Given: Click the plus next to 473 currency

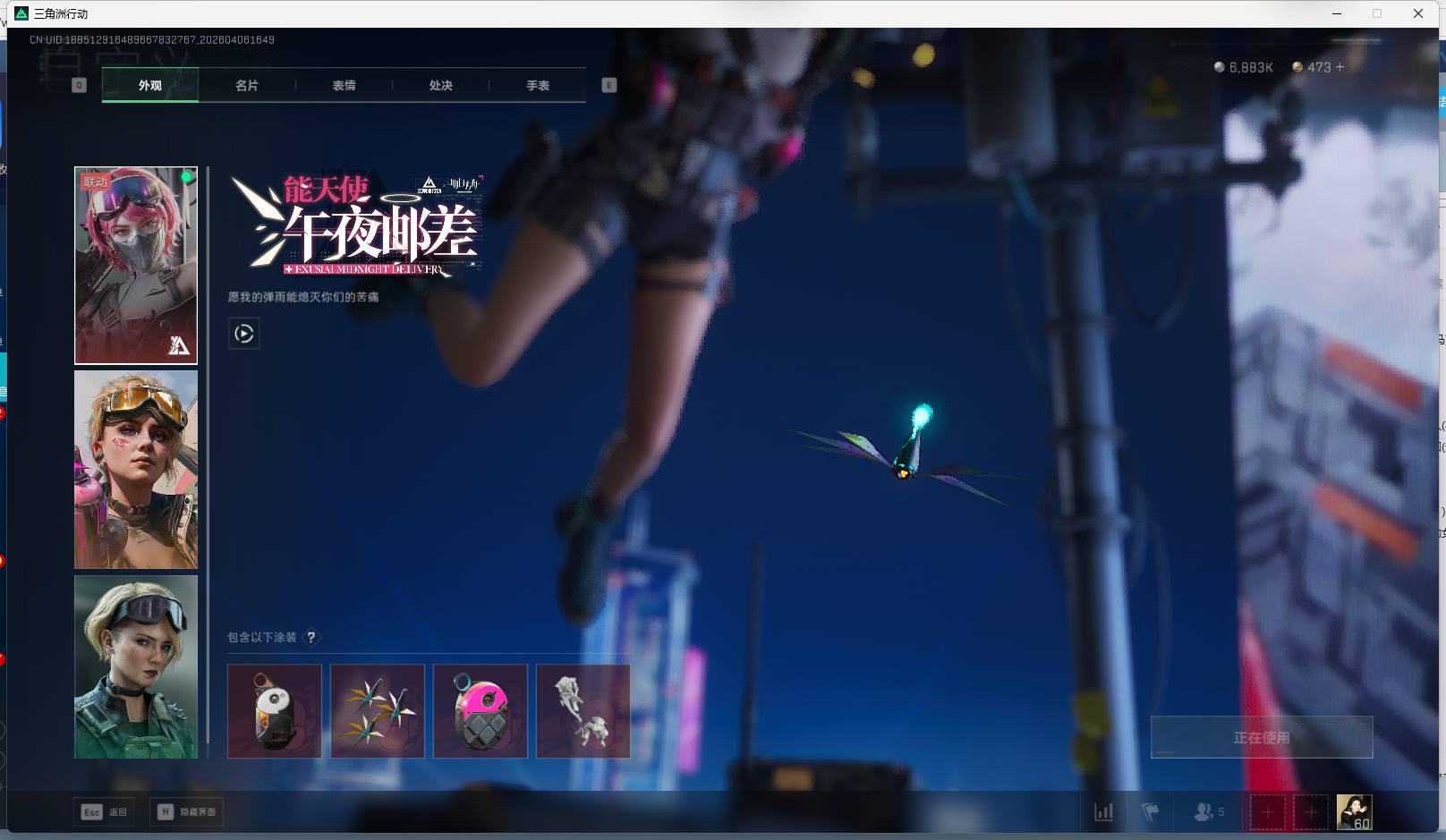Looking at the screenshot, I should click(1340, 67).
